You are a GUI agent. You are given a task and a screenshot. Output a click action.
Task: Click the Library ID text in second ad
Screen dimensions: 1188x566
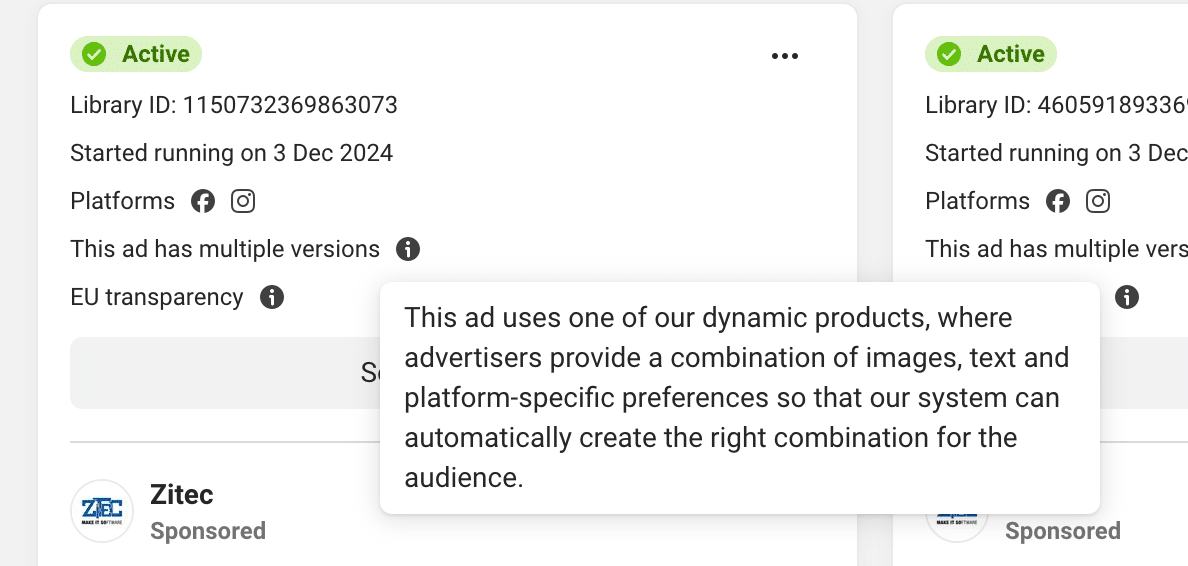point(1056,105)
